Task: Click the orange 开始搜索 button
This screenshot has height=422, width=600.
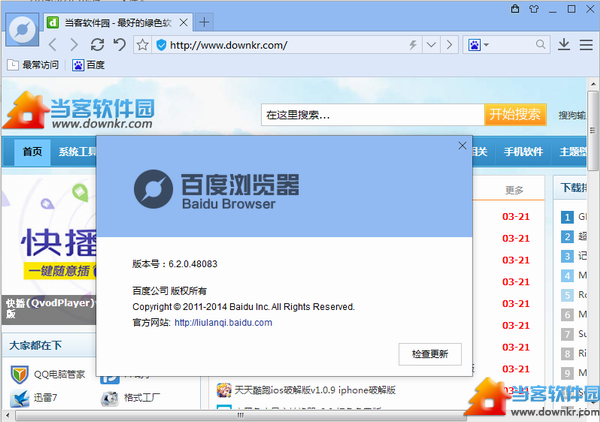Action: (x=515, y=114)
